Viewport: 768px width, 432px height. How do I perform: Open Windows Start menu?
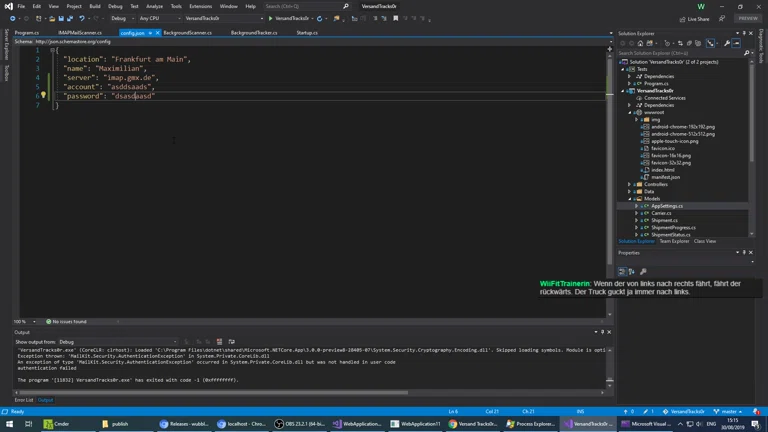(9, 424)
